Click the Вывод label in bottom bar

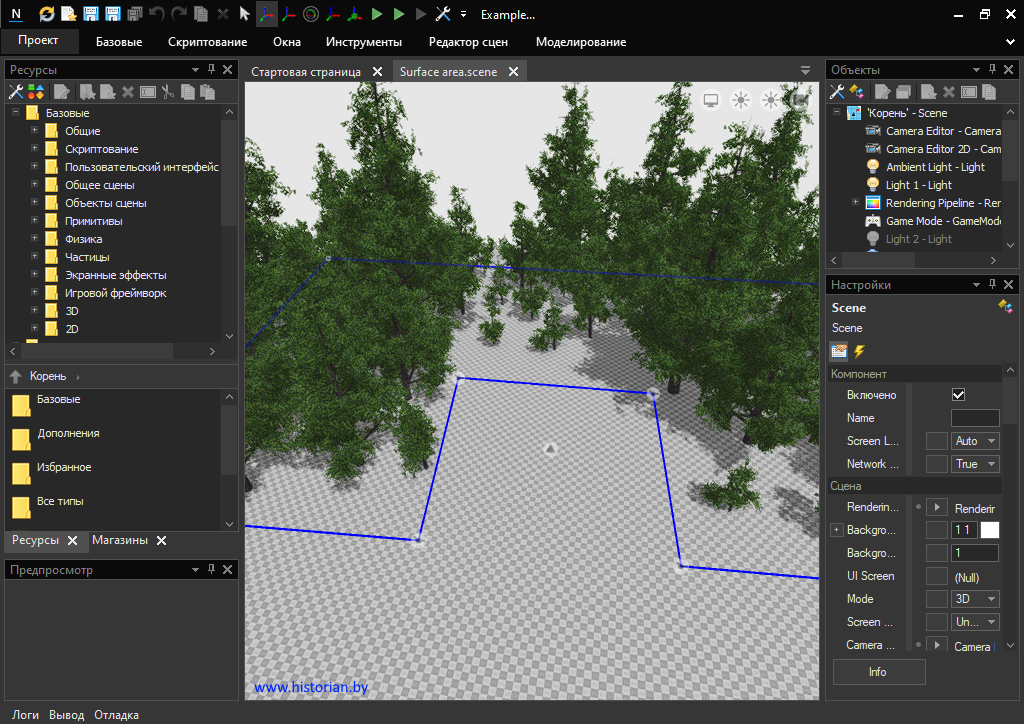67,715
